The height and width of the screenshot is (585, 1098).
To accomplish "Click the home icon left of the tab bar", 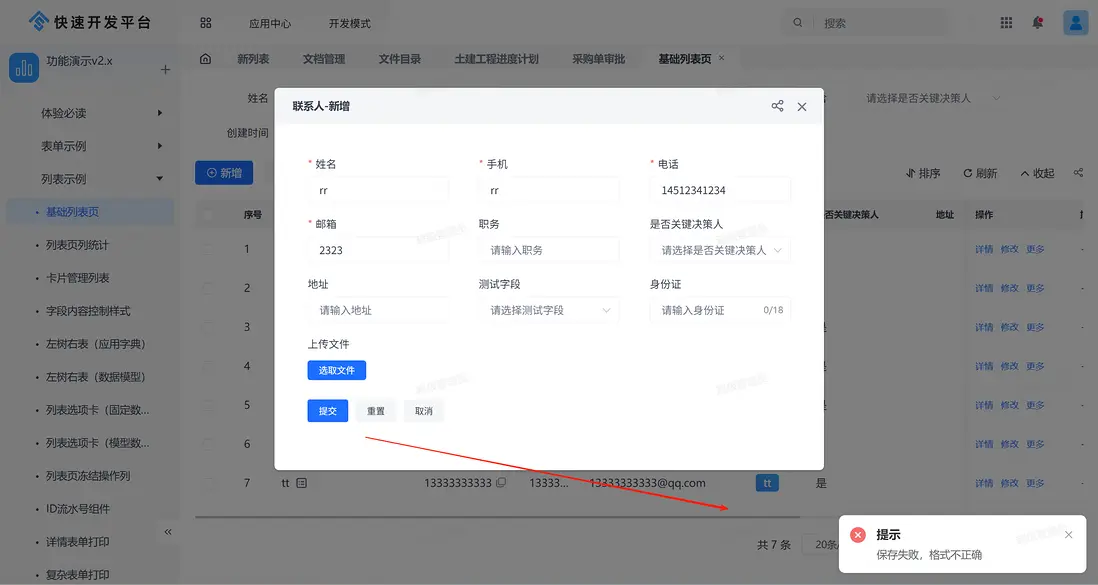I will pos(205,58).
